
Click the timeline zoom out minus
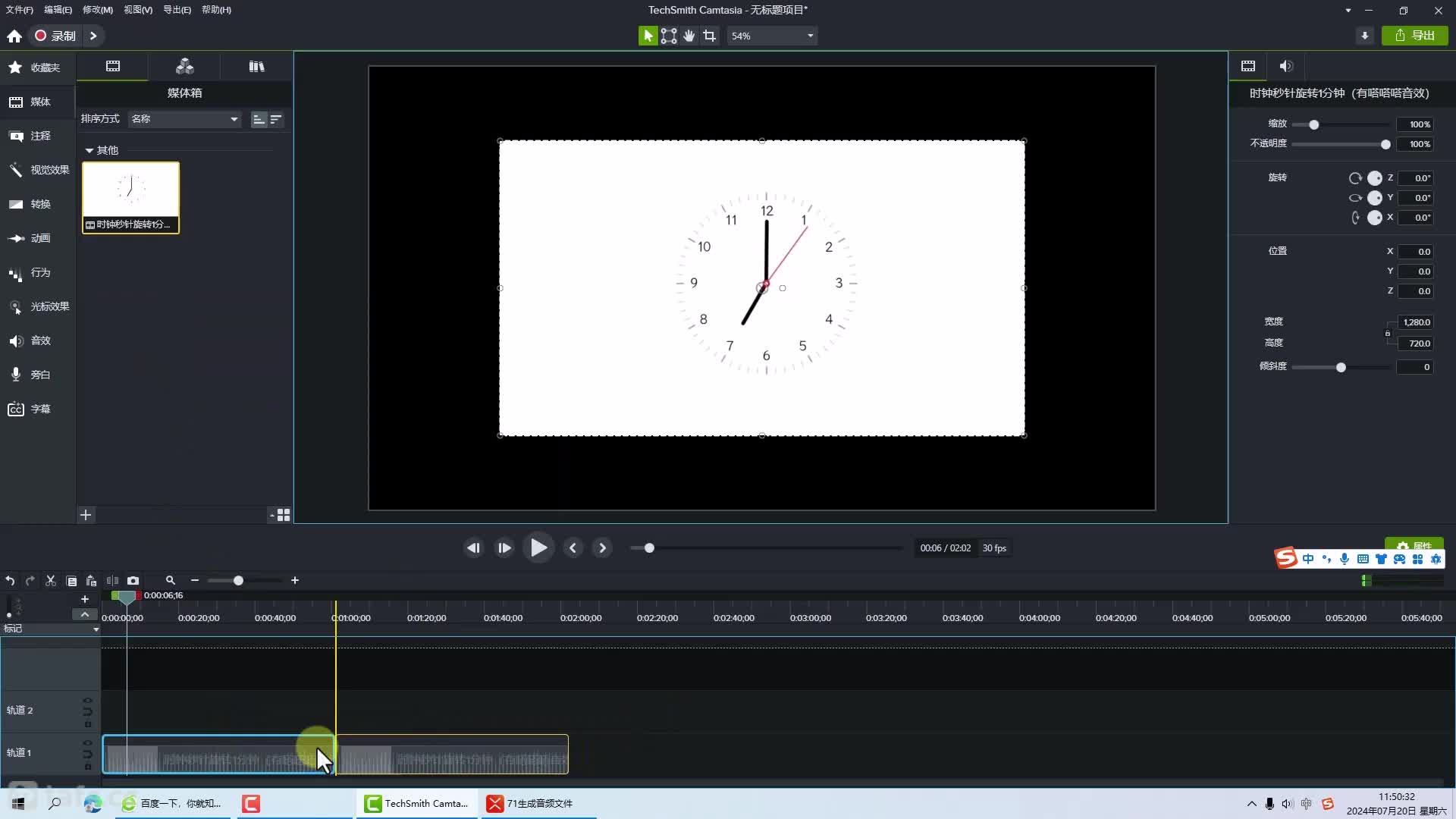pos(195,581)
